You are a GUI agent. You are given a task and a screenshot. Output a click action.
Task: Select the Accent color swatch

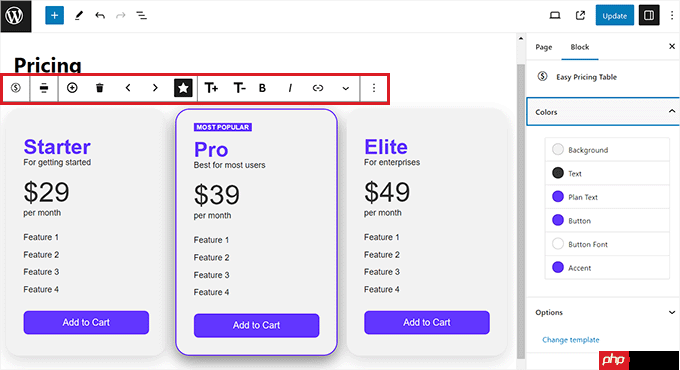pos(558,268)
